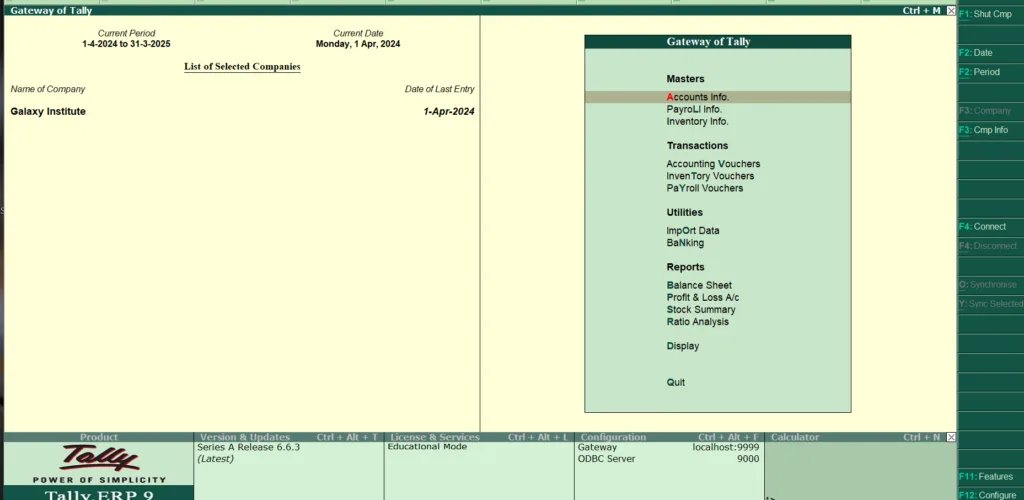Click the Product panel header
The width and height of the screenshot is (1024, 500).
click(x=99, y=437)
